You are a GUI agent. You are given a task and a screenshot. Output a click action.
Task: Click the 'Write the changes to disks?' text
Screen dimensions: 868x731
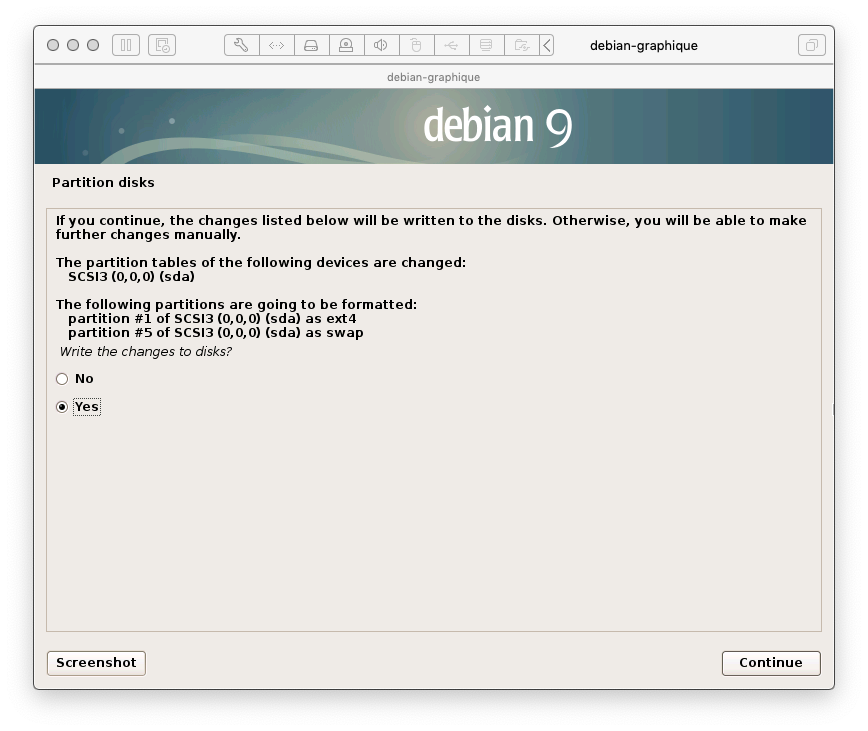coord(146,352)
